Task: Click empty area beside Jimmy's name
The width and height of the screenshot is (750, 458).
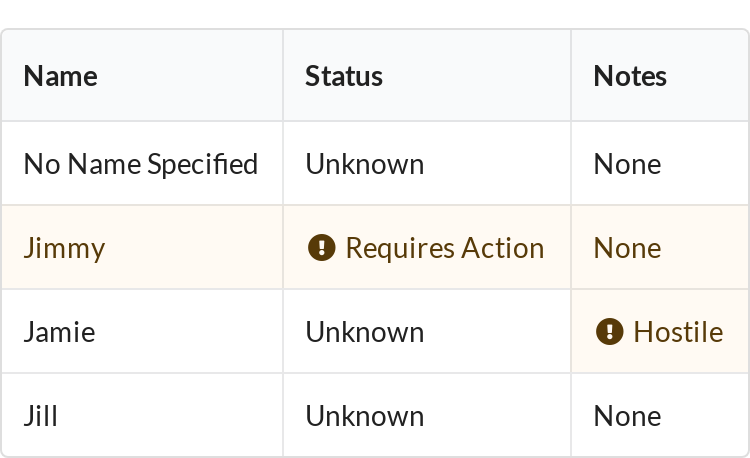Action: pyautogui.click(x=194, y=248)
